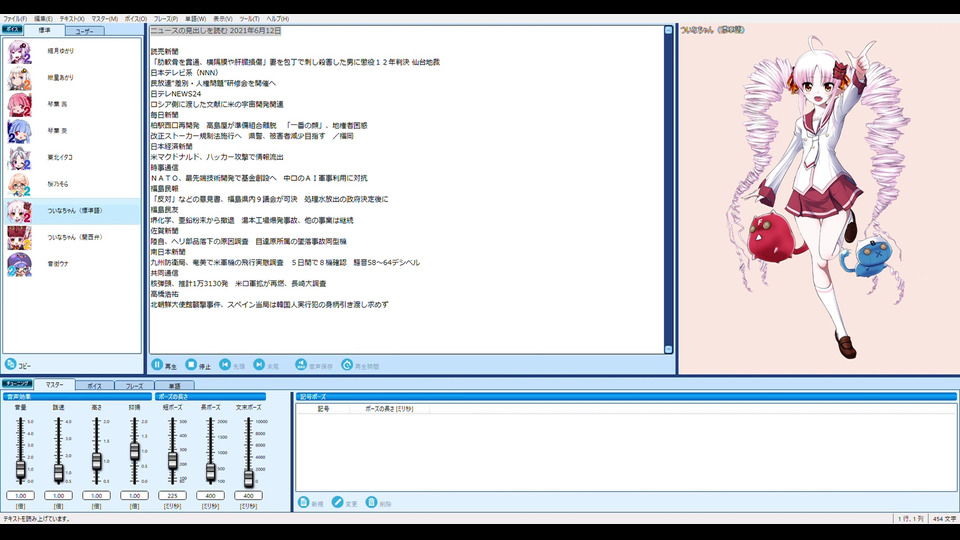Click text editor scrollbar down arrow
960x540 pixels.
point(668,349)
